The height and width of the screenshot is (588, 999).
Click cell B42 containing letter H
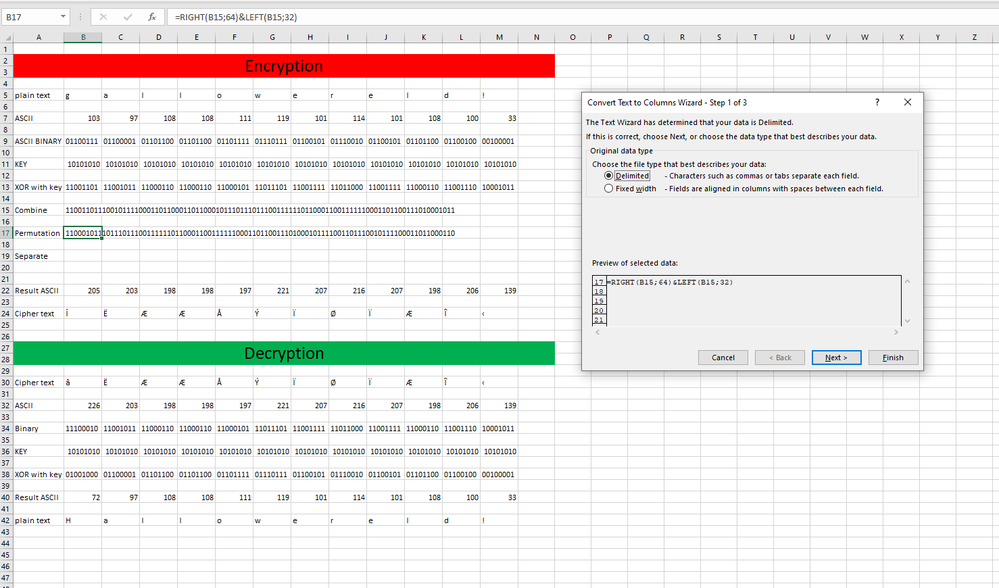pyautogui.click(x=83, y=520)
